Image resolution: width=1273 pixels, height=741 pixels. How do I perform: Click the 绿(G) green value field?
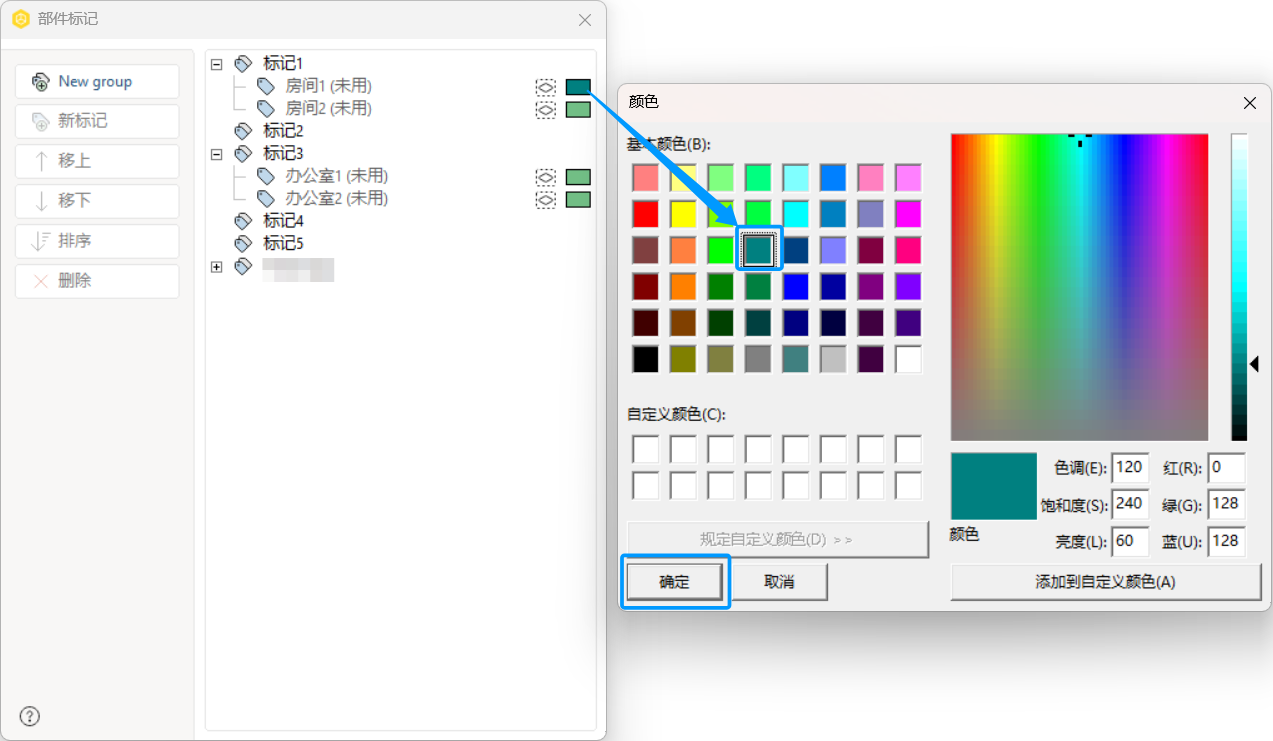1227,505
